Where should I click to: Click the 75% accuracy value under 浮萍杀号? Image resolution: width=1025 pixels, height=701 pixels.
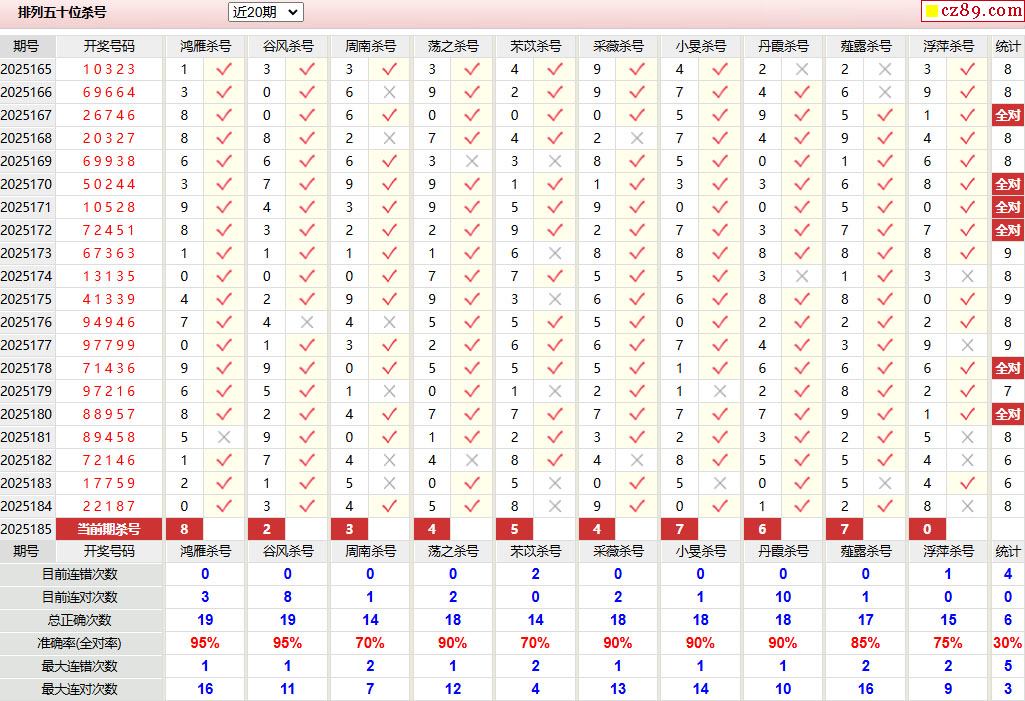(x=948, y=643)
